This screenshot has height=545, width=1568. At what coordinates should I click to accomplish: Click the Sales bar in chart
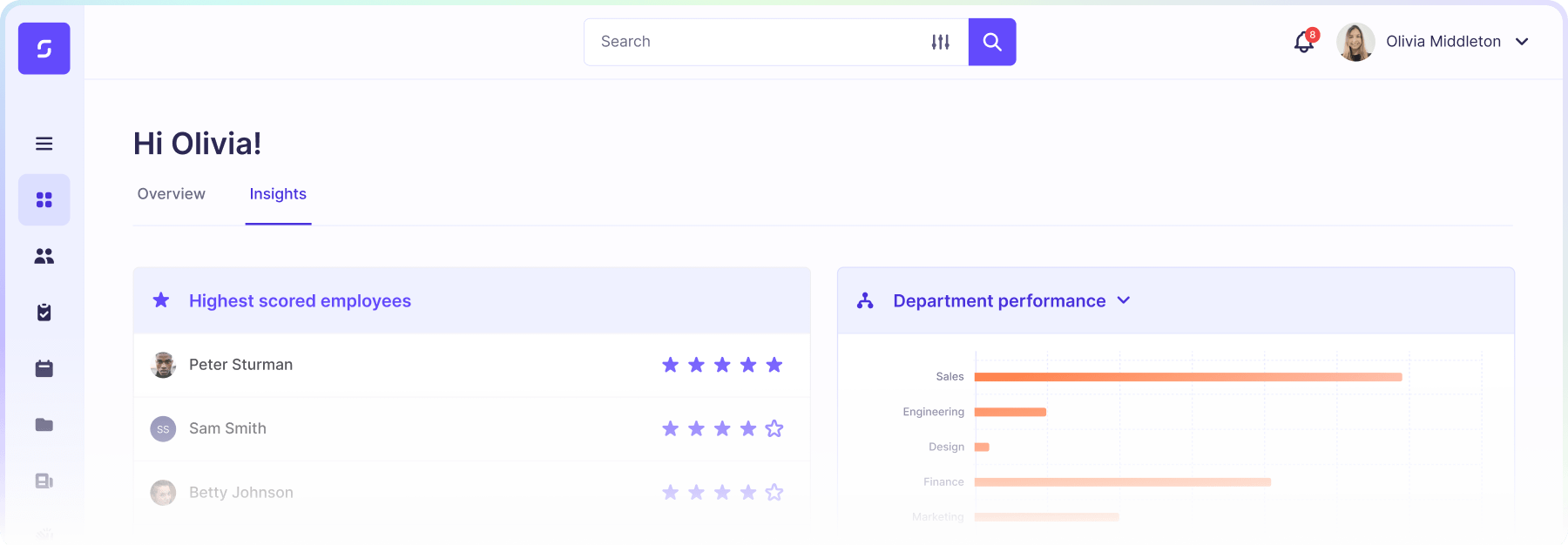coord(1188,377)
